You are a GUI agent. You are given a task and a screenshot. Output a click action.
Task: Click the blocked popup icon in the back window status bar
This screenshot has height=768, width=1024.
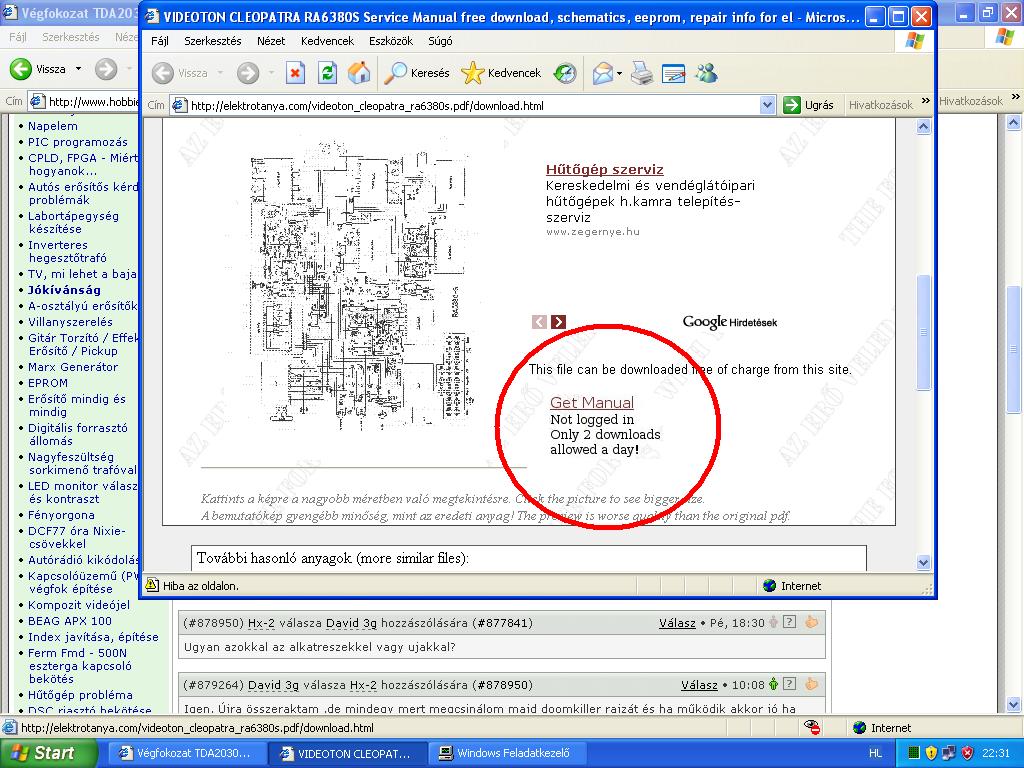(x=812, y=728)
